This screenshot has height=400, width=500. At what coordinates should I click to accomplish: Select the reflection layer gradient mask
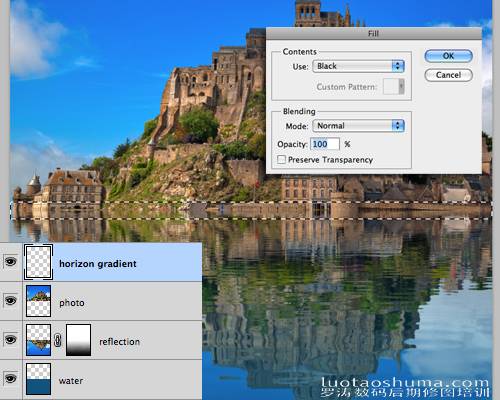pyautogui.click(x=78, y=340)
